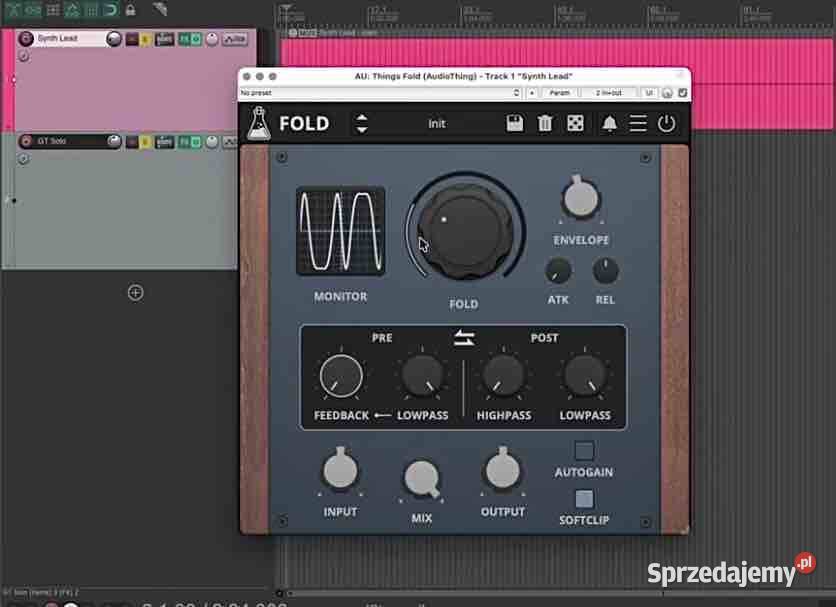Click the AudioThing flask logo
This screenshot has height=607, width=836.
pos(258,123)
